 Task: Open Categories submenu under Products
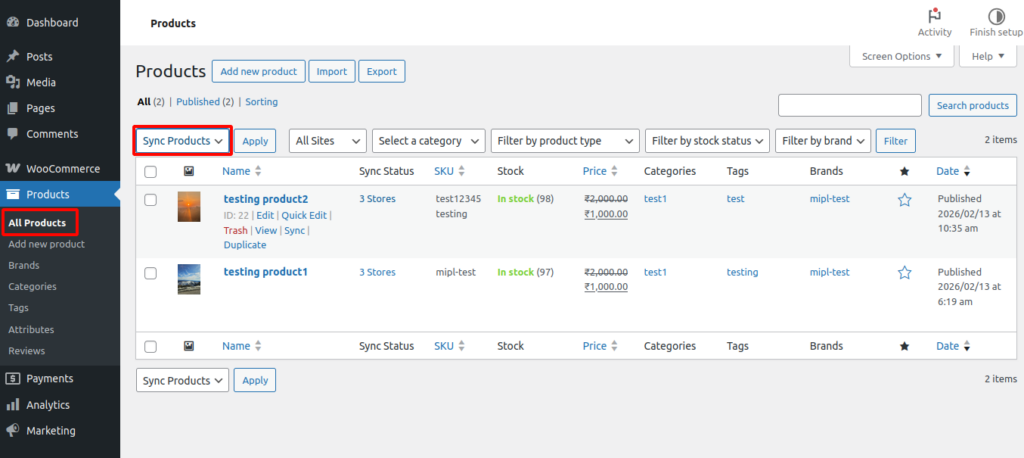(32, 286)
